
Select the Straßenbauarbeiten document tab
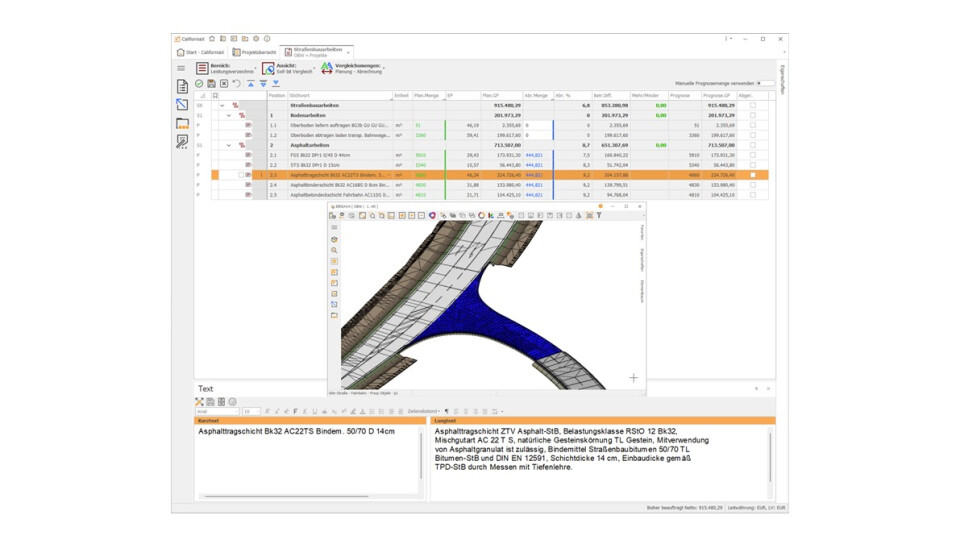[317, 52]
